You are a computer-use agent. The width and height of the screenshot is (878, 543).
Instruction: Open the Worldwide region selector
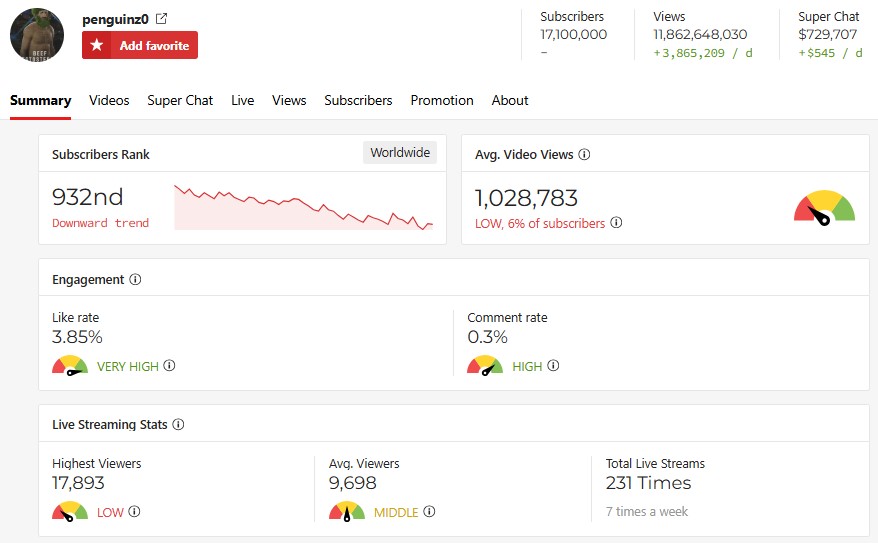(x=400, y=152)
